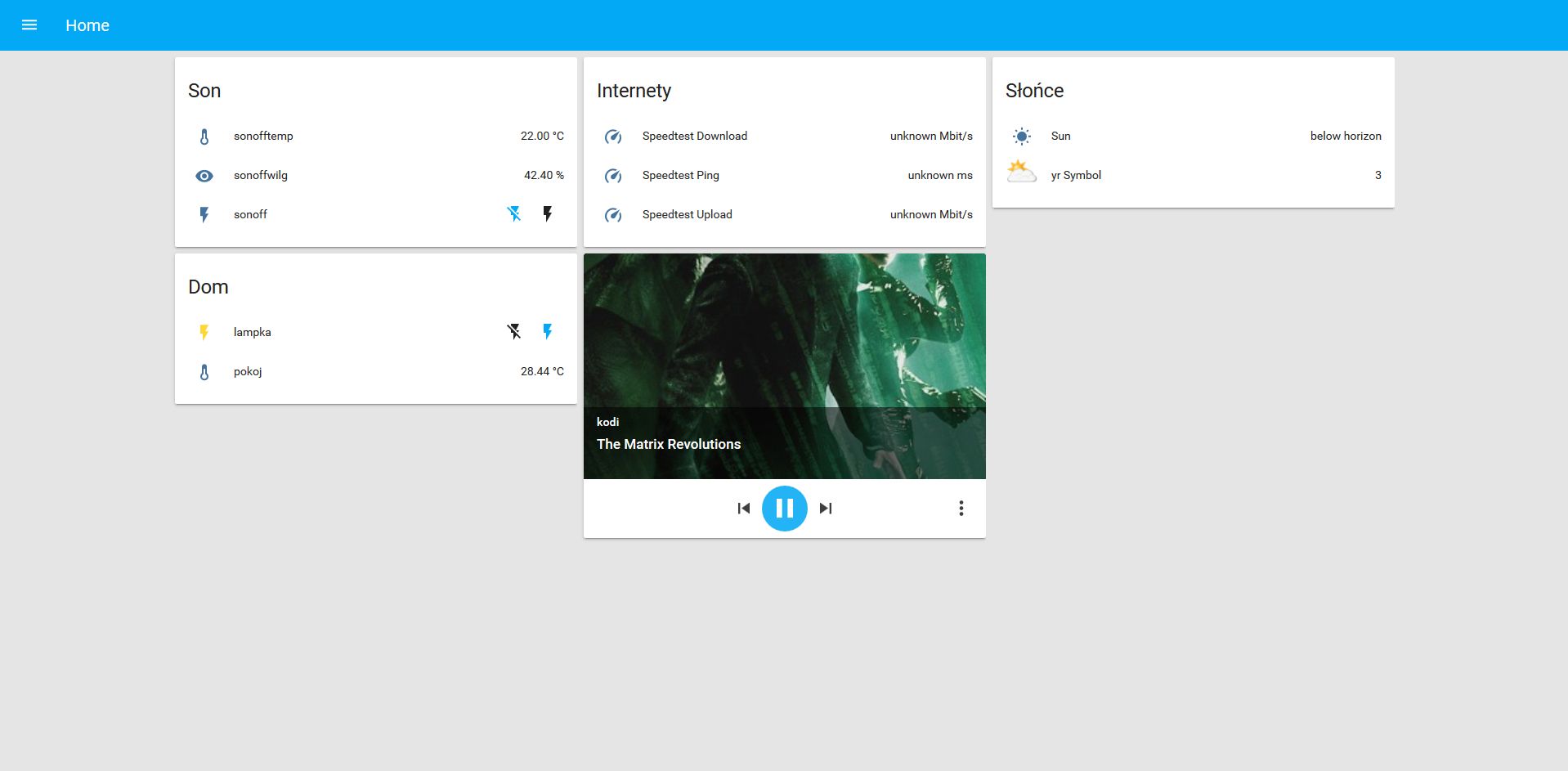Open the sonoffwilg entity details
The image size is (1568, 771).
376,175
